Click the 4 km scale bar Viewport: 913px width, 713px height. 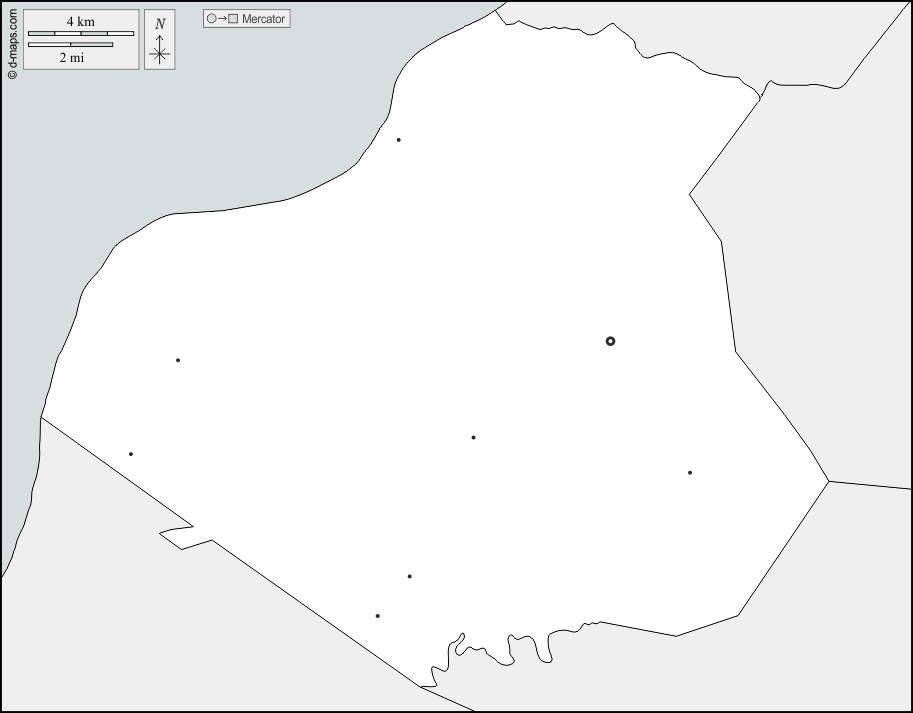[x=80, y=34]
